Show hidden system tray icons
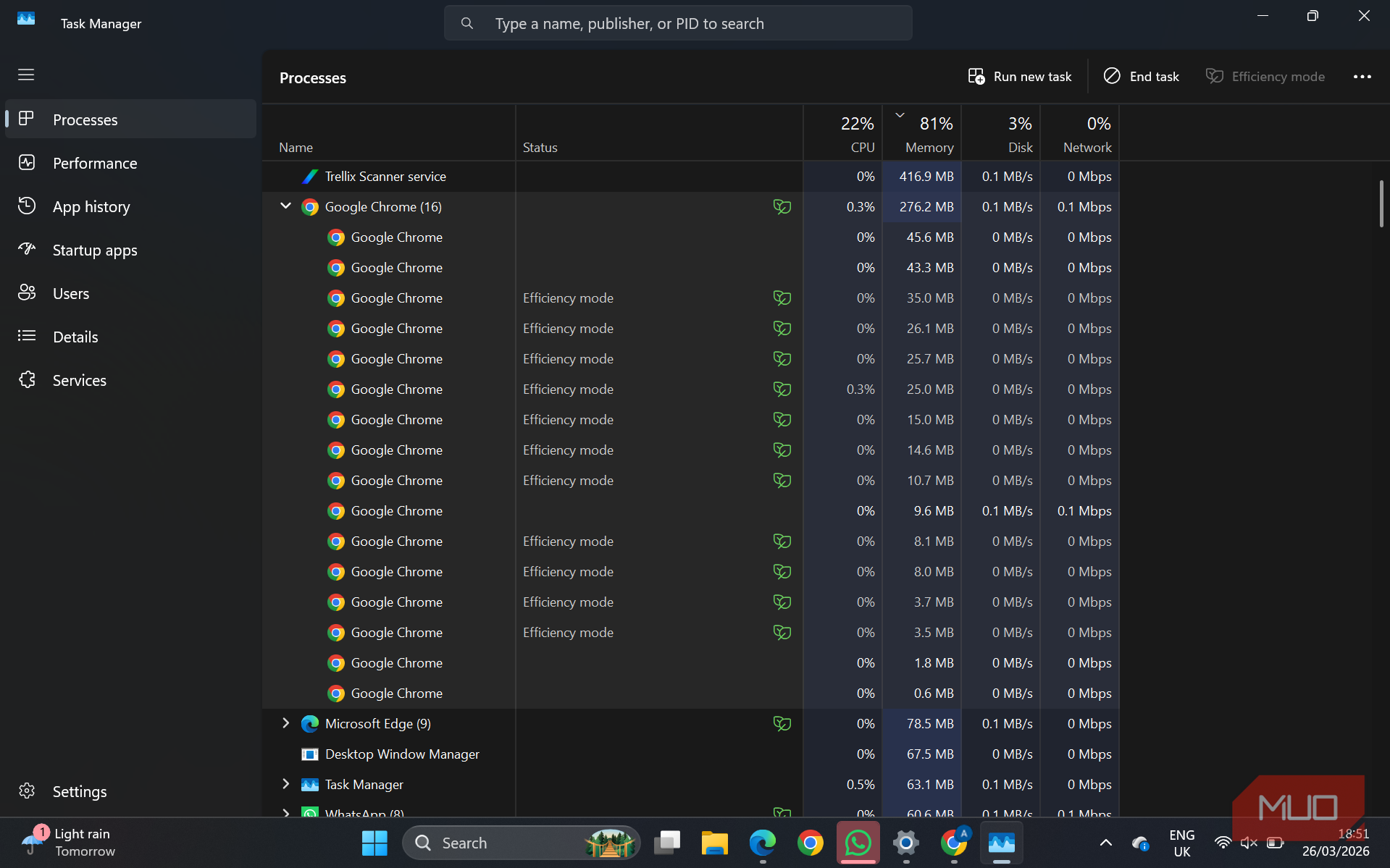This screenshot has height=868, width=1390. coord(1105,843)
